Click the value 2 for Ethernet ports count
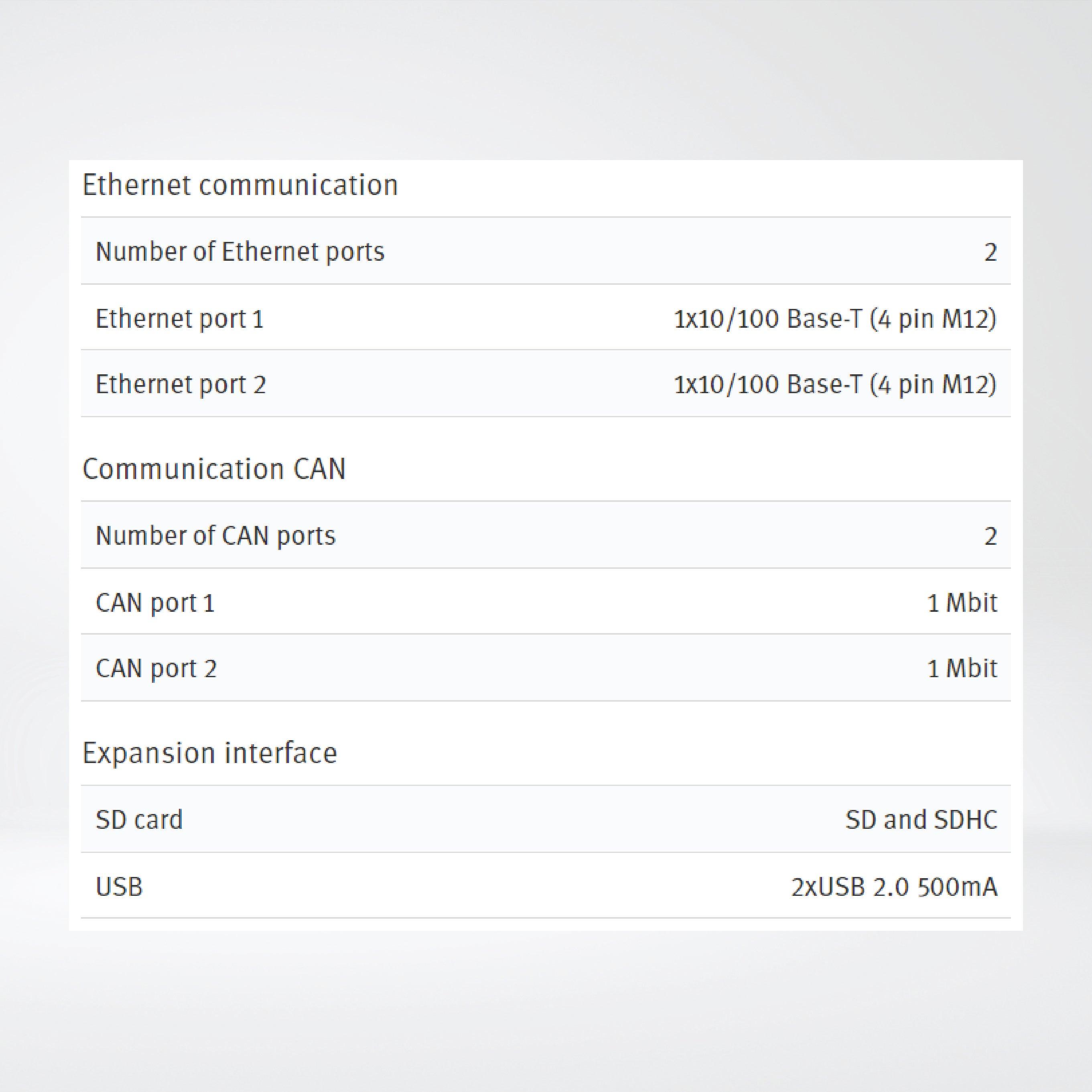The image size is (1092, 1092). click(x=990, y=252)
